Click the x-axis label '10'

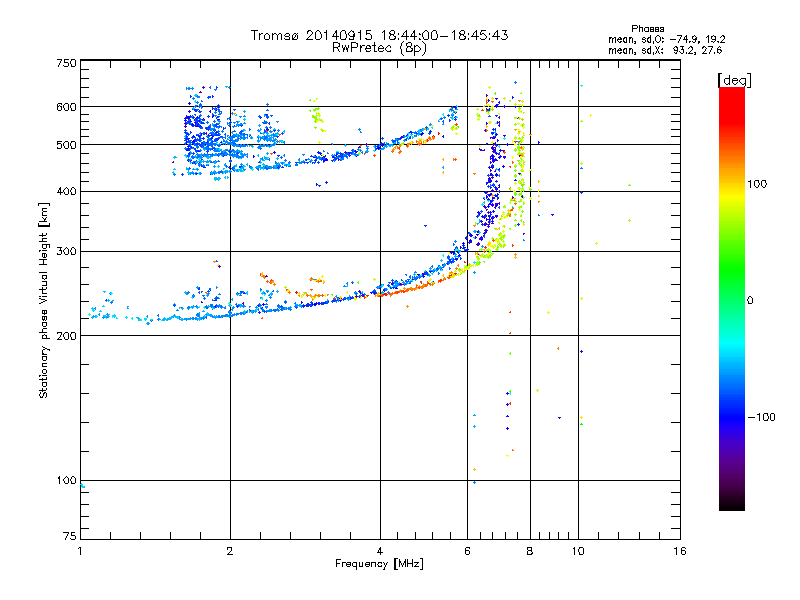[x=578, y=551]
